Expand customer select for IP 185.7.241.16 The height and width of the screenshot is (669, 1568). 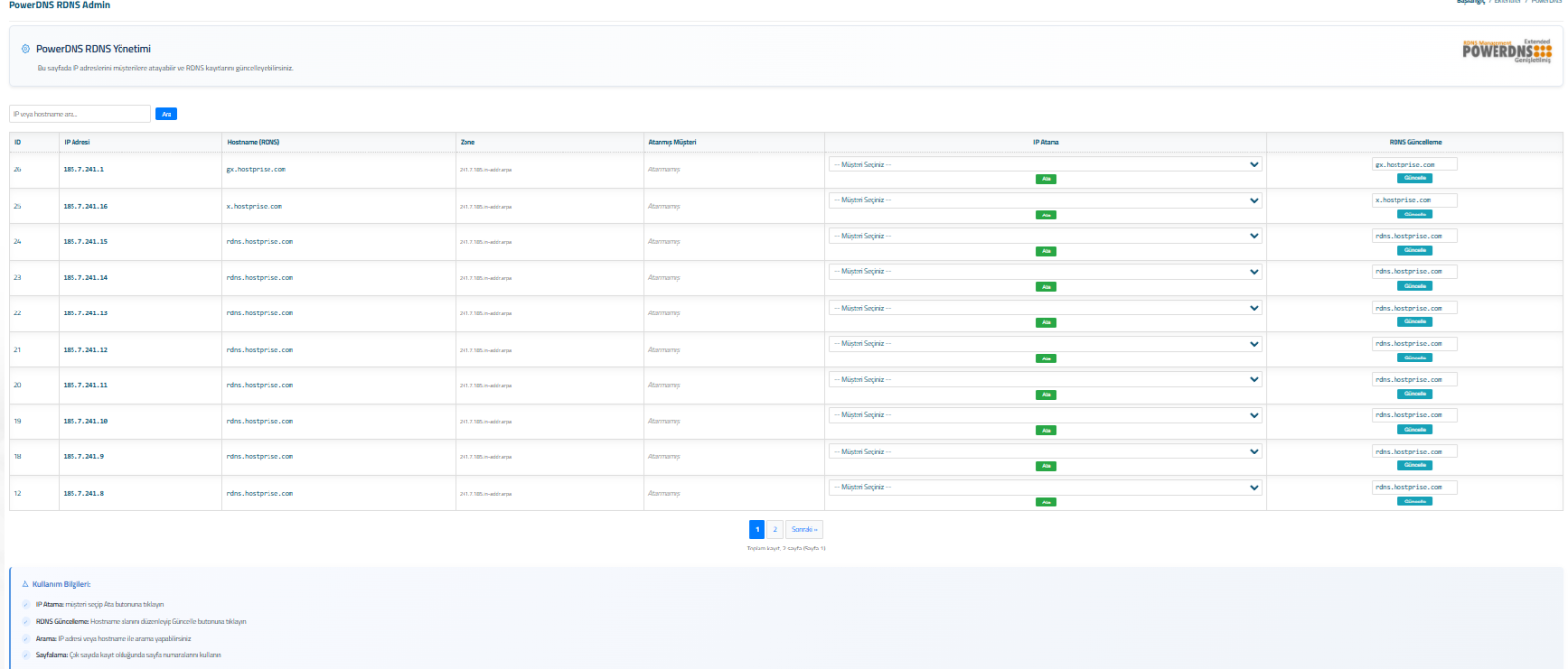[x=1045, y=200]
